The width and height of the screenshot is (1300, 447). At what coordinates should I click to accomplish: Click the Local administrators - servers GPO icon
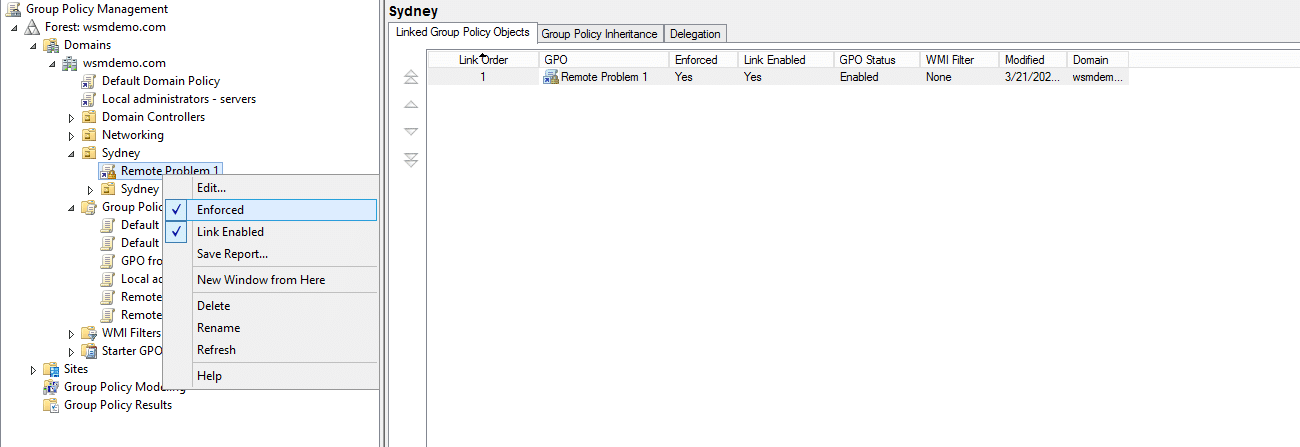(x=89, y=99)
